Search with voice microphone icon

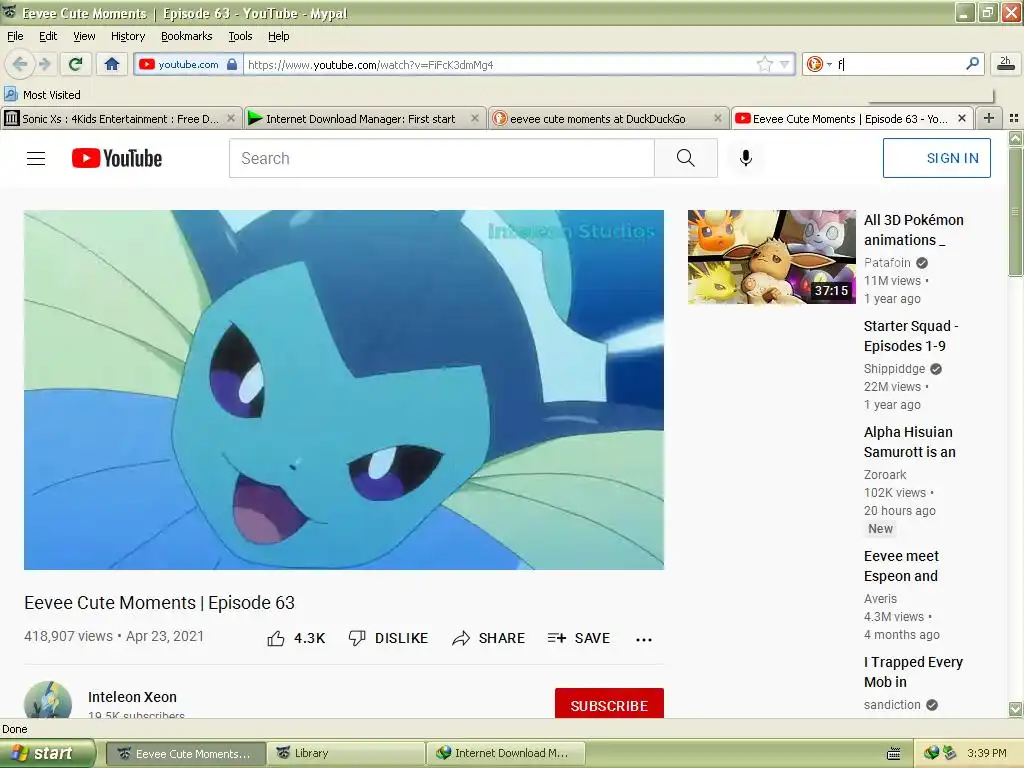[746, 158]
